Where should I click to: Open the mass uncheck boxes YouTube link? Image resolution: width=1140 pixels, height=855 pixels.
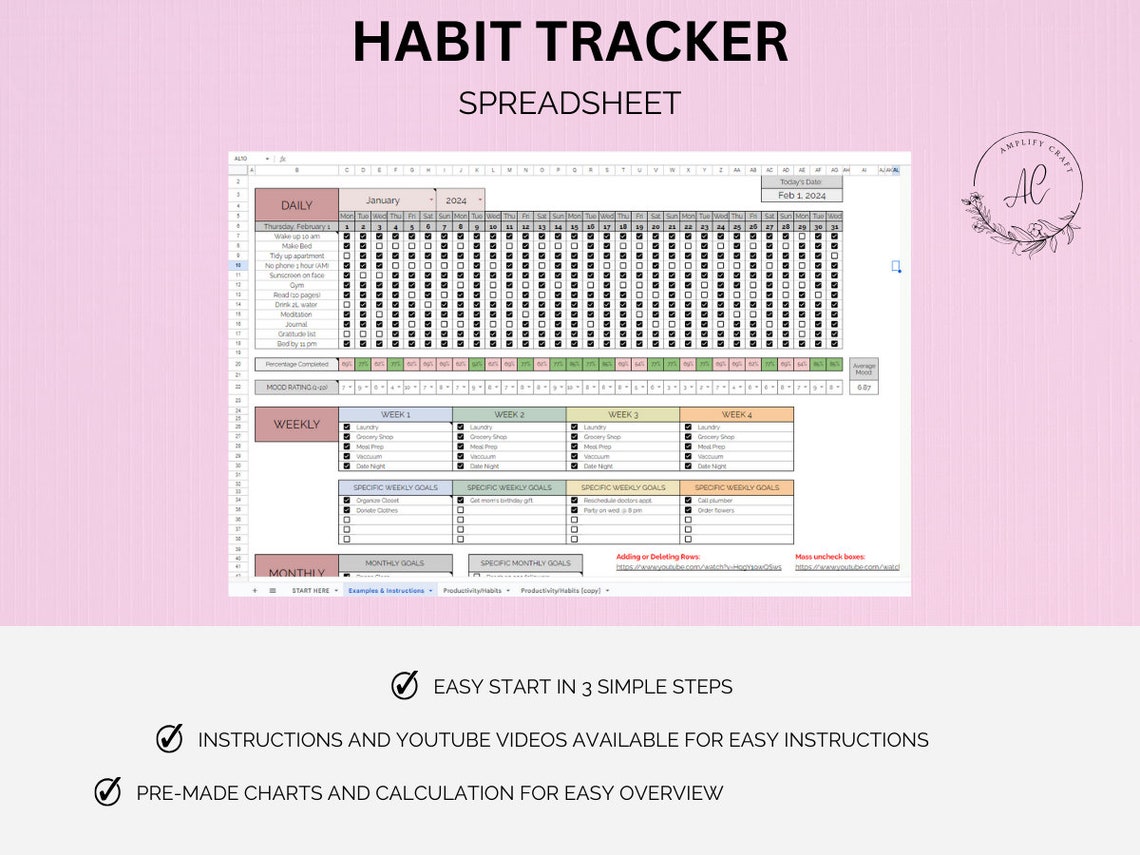click(x=850, y=565)
